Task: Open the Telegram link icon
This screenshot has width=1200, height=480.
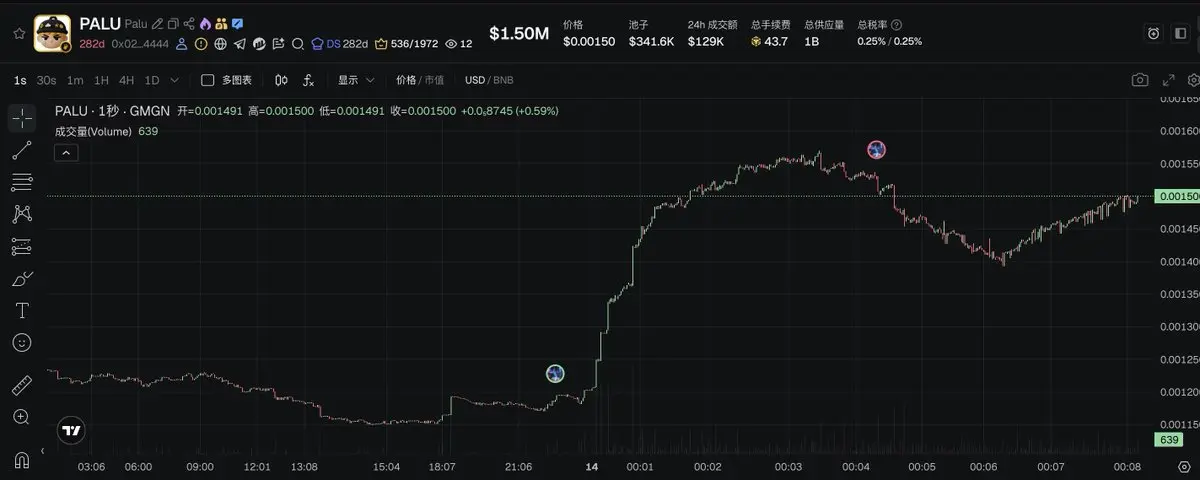Action: [x=239, y=44]
